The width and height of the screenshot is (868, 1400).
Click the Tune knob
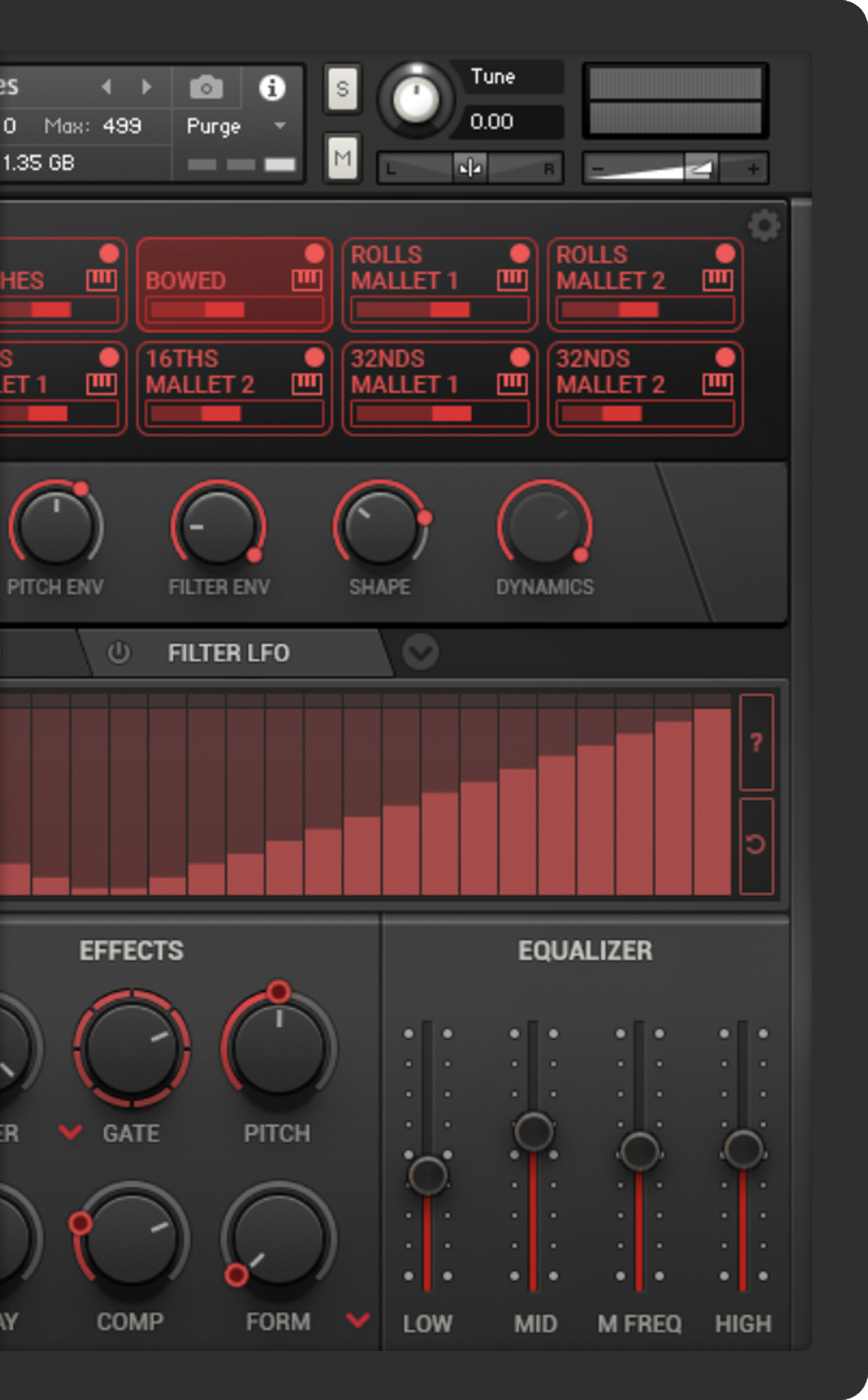tap(416, 99)
